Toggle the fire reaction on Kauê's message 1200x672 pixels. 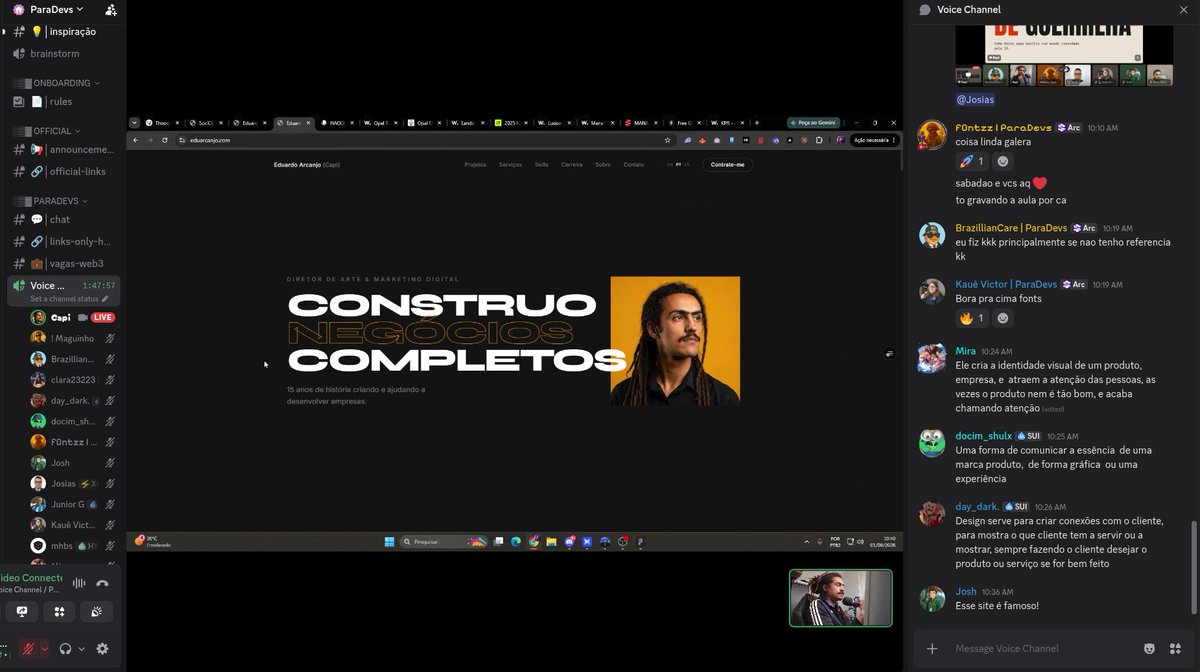click(x=972, y=319)
